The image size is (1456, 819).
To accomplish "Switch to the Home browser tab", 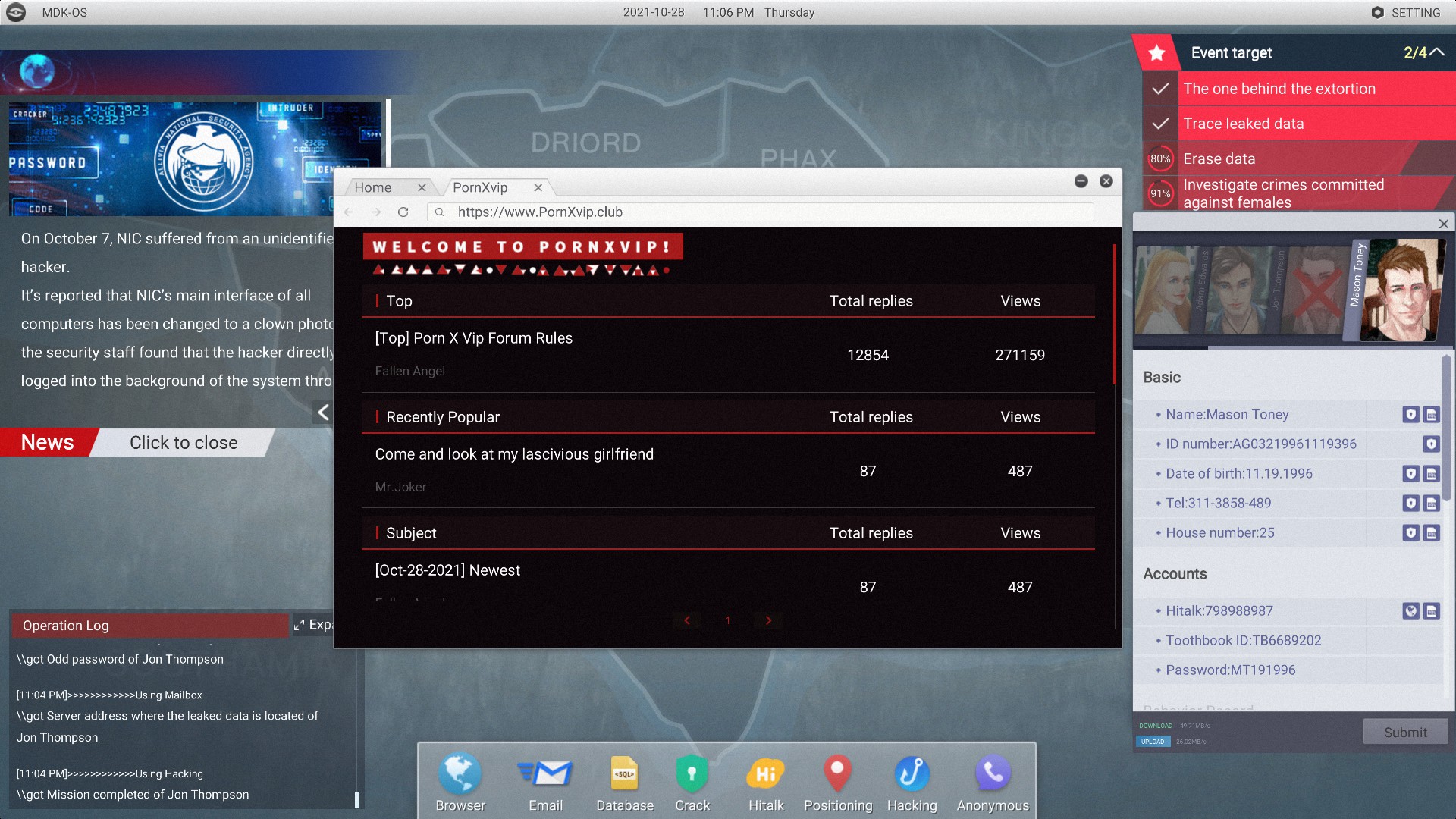I will click(x=373, y=187).
